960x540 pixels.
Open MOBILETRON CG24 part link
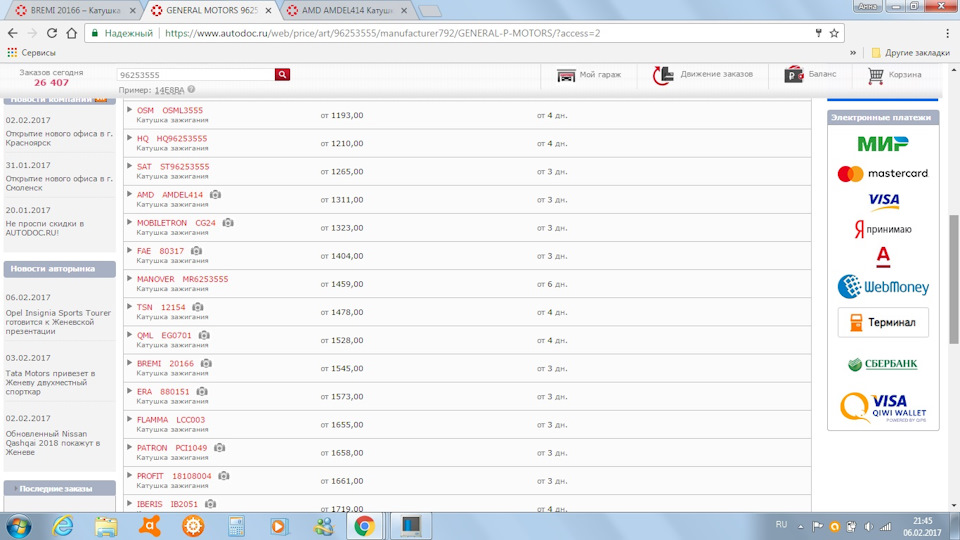(x=176, y=223)
